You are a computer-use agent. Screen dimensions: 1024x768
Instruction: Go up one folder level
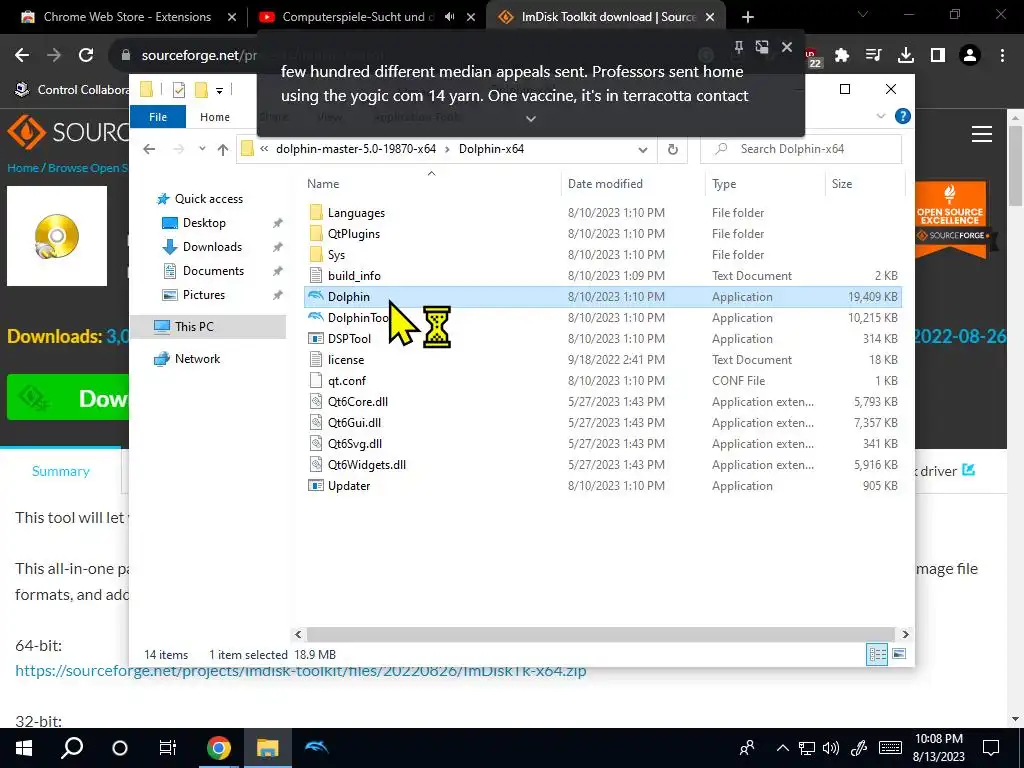pos(223,149)
